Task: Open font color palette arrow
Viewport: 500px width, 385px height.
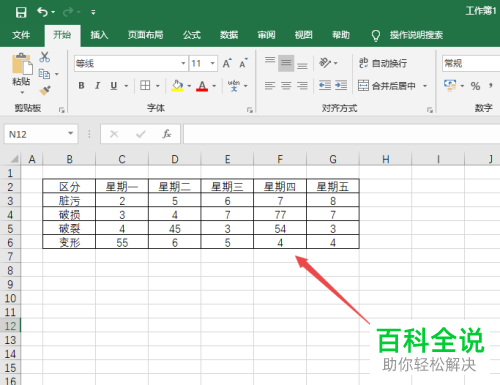Action: pyautogui.click(x=214, y=86)
